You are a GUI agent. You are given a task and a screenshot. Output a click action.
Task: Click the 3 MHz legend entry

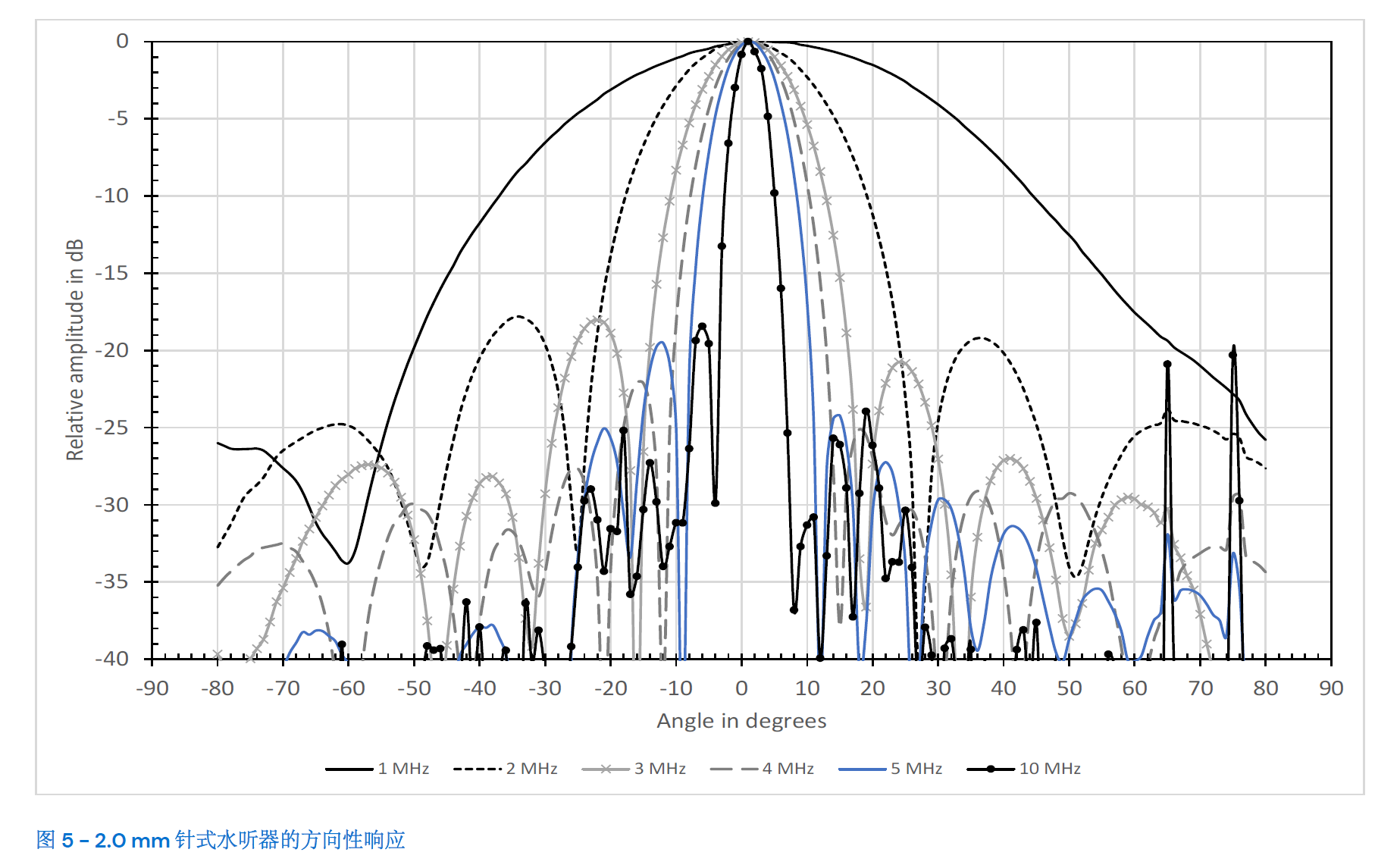(634, 769)
